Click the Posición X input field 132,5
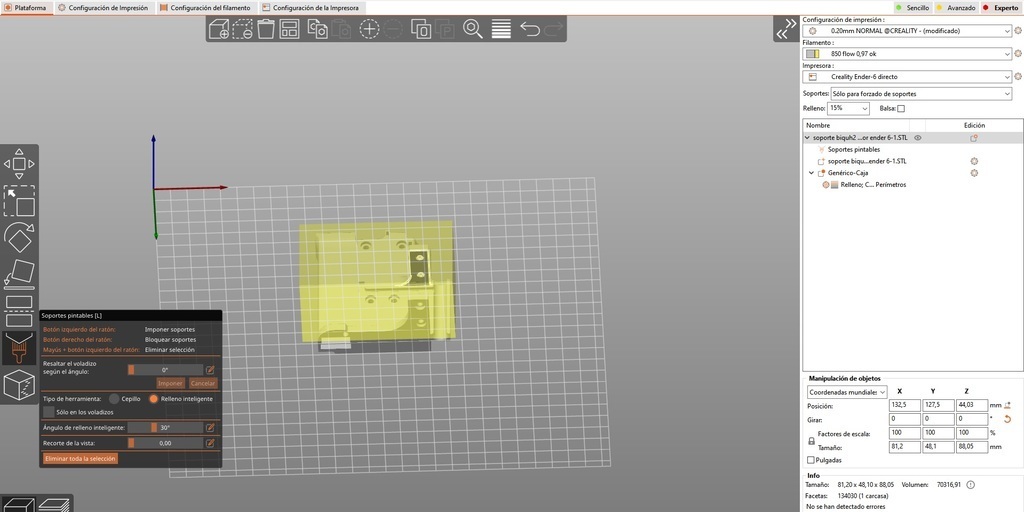The width and height of the screenshot is (1024, 512). [904, 406]
